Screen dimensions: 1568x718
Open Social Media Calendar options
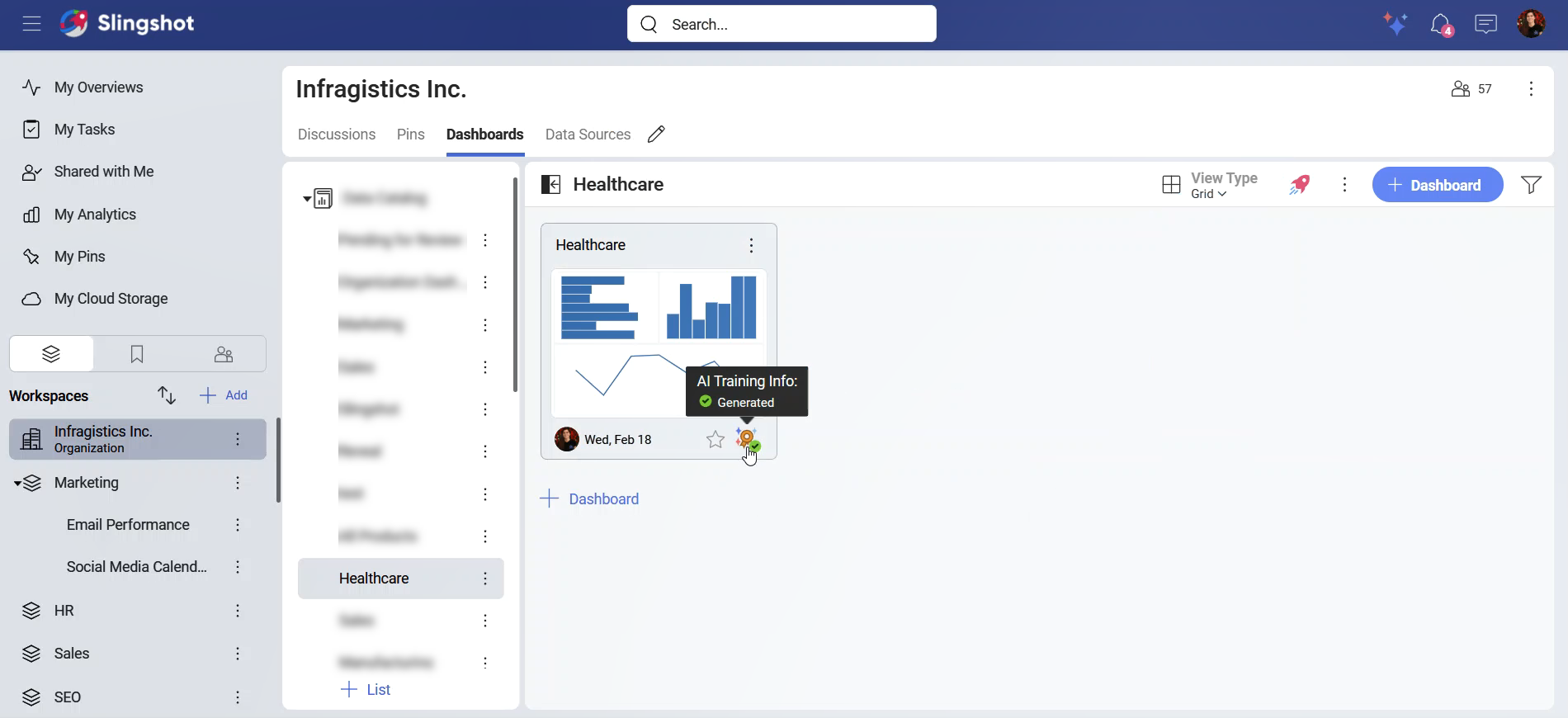click(238, 567)
